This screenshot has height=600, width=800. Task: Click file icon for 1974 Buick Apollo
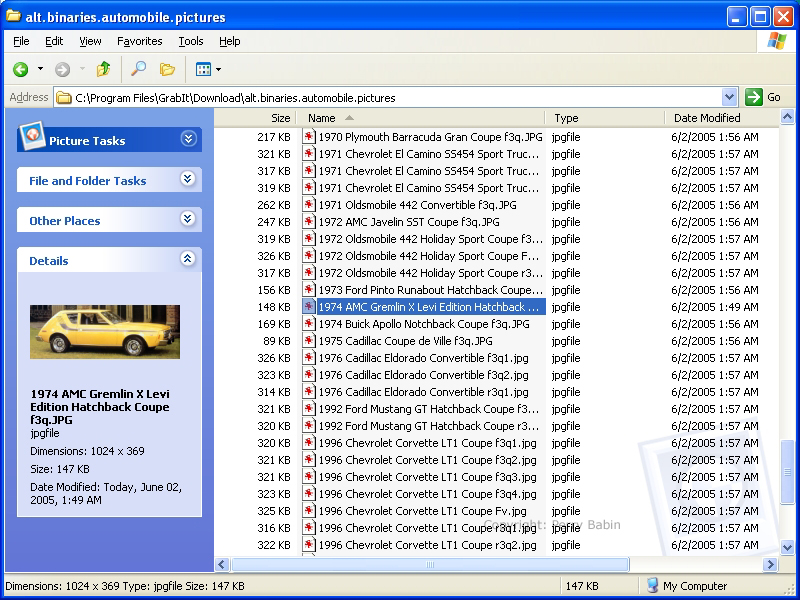coord(308,324)
